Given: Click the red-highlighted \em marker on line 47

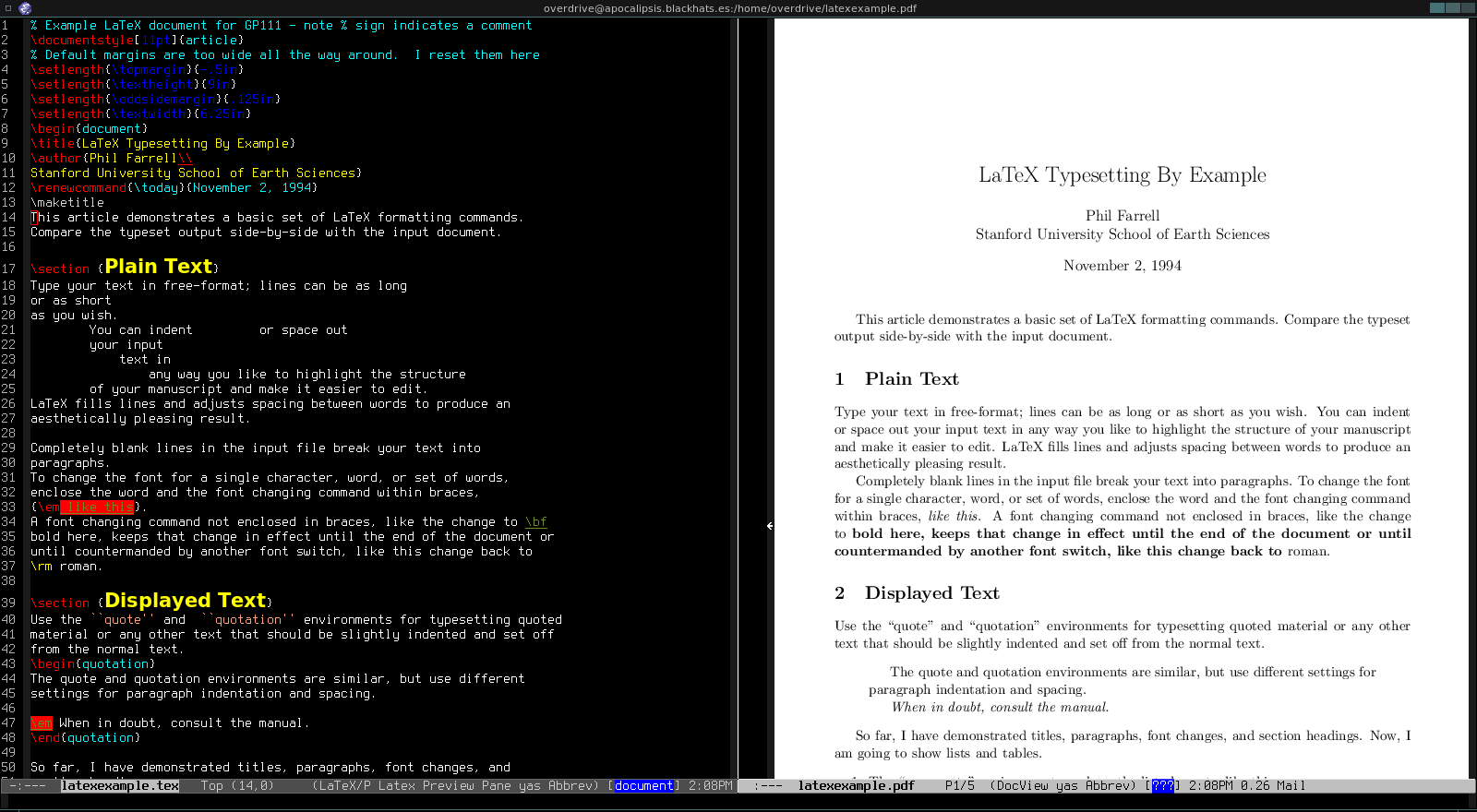Looking at the screenshot, I should pos(42,723).
